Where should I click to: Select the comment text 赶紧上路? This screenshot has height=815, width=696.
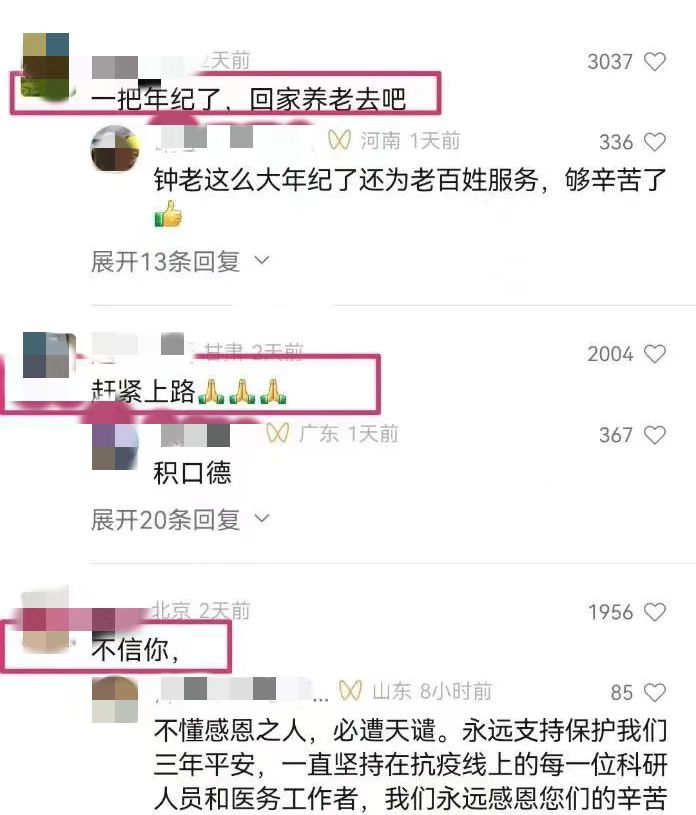pyautogui.click(x=143, y=391)
